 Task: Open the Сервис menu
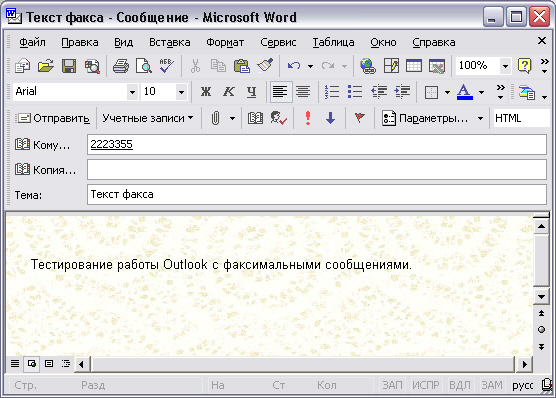[278, 42]
